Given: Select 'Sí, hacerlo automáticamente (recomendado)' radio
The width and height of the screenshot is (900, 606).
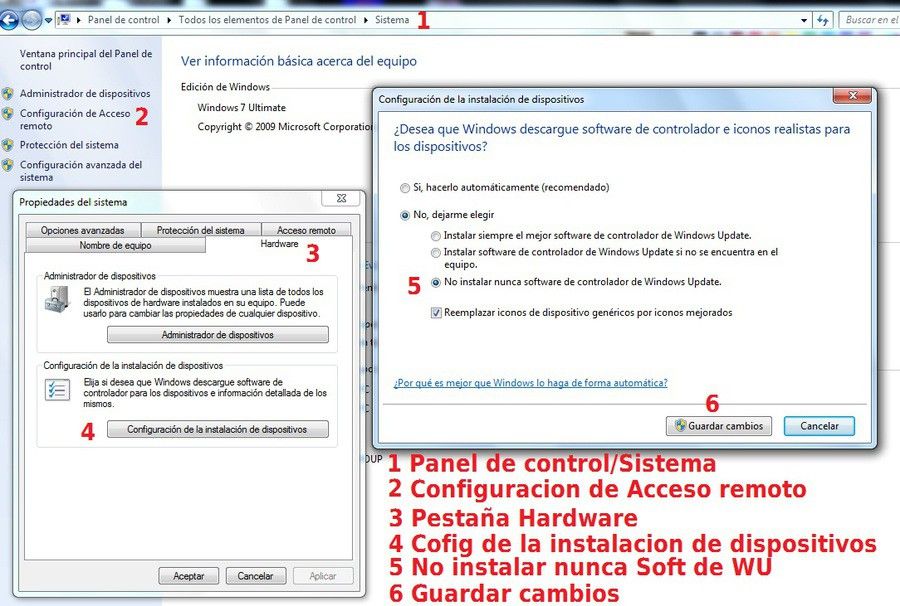Looking at the screenshot, I should click(x=405, y=188).
